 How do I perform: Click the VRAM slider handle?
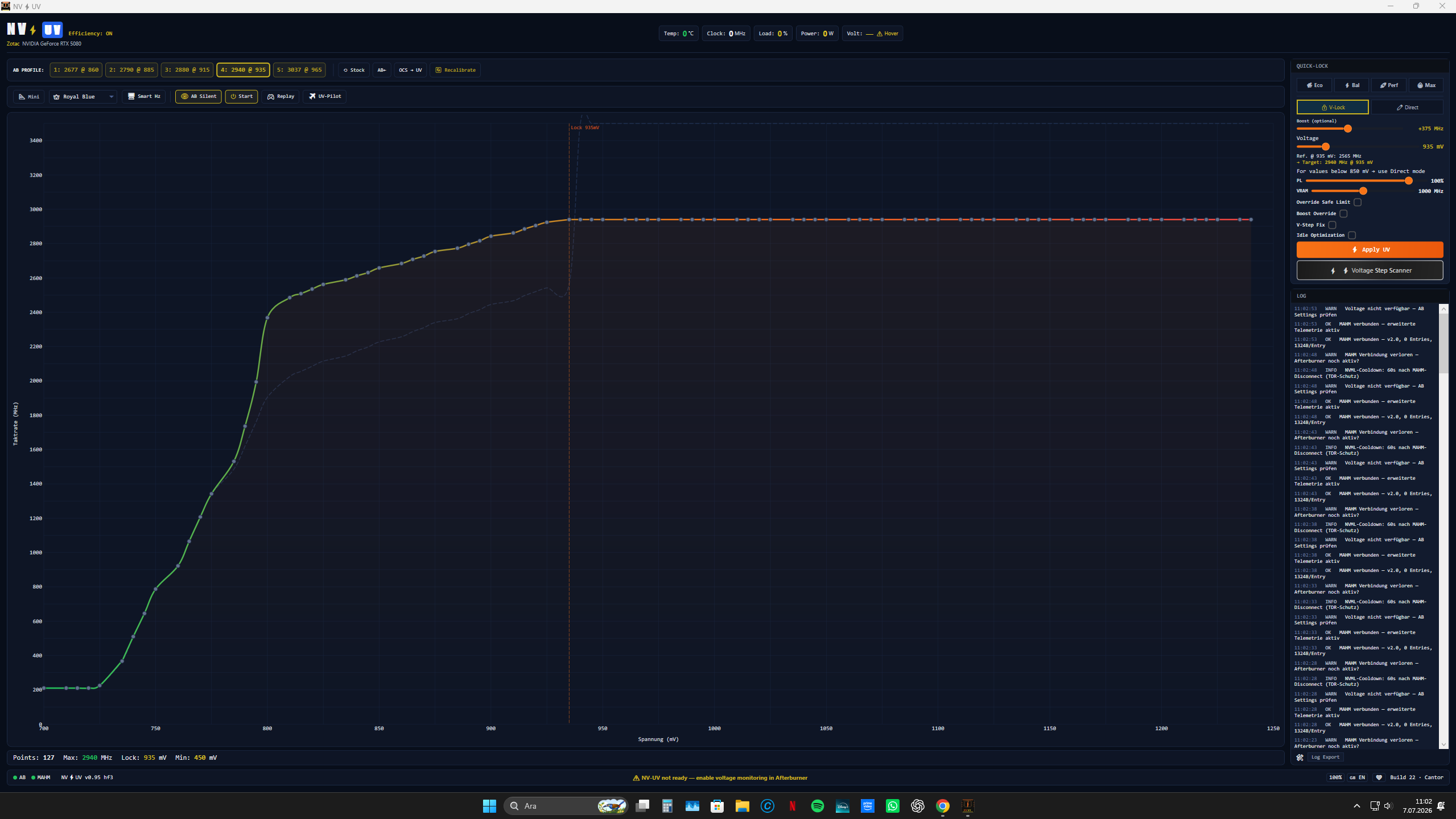click(x=1363, y=191)
